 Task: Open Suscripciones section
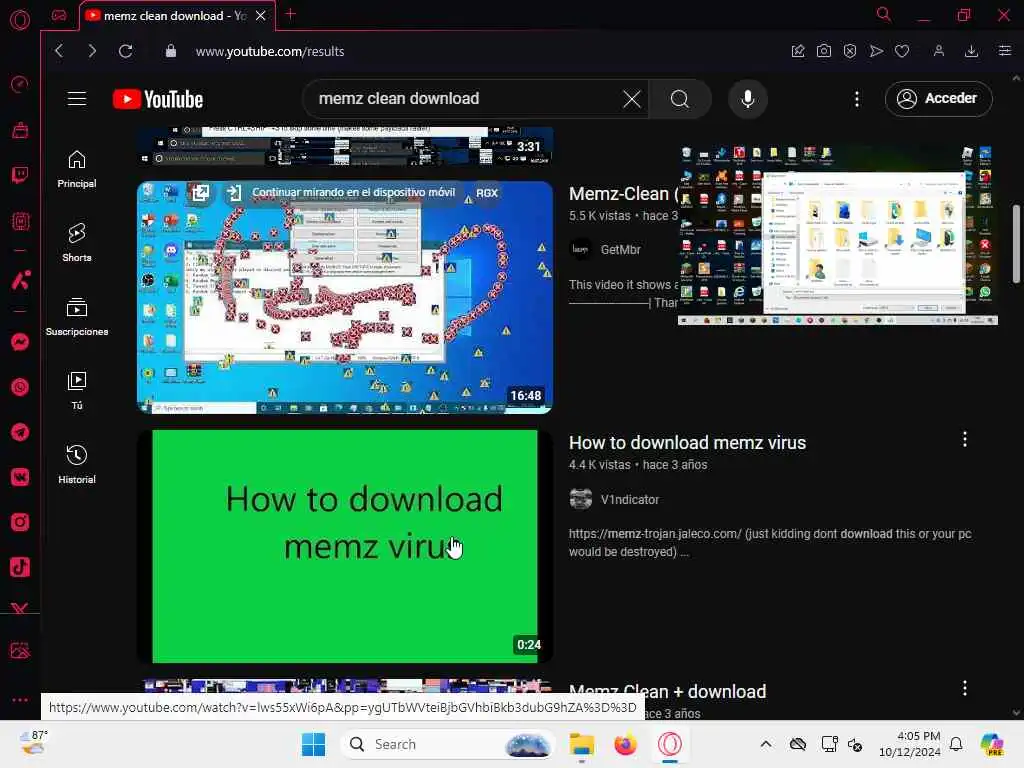click(77, 317)
